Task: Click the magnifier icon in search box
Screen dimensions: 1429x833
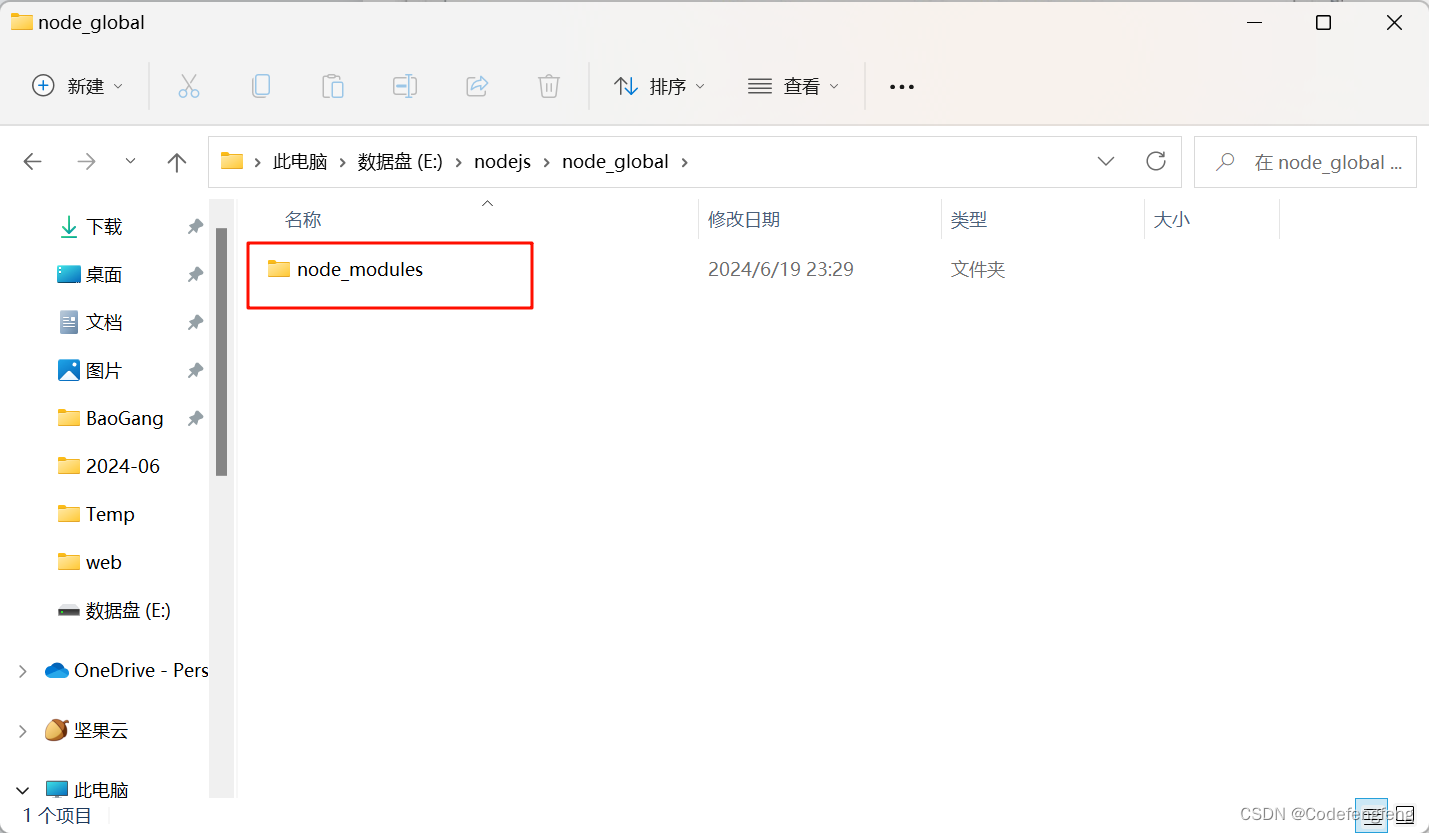Action: [1225, 162]
